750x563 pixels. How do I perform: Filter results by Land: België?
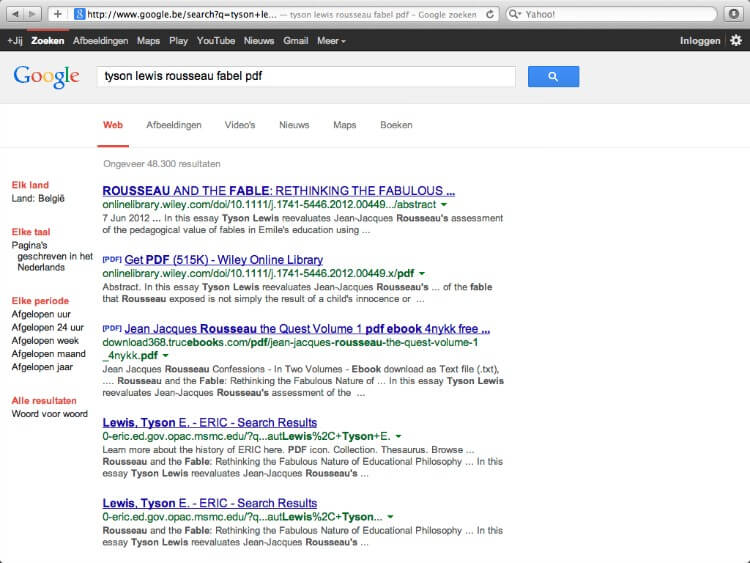point(38,198)
